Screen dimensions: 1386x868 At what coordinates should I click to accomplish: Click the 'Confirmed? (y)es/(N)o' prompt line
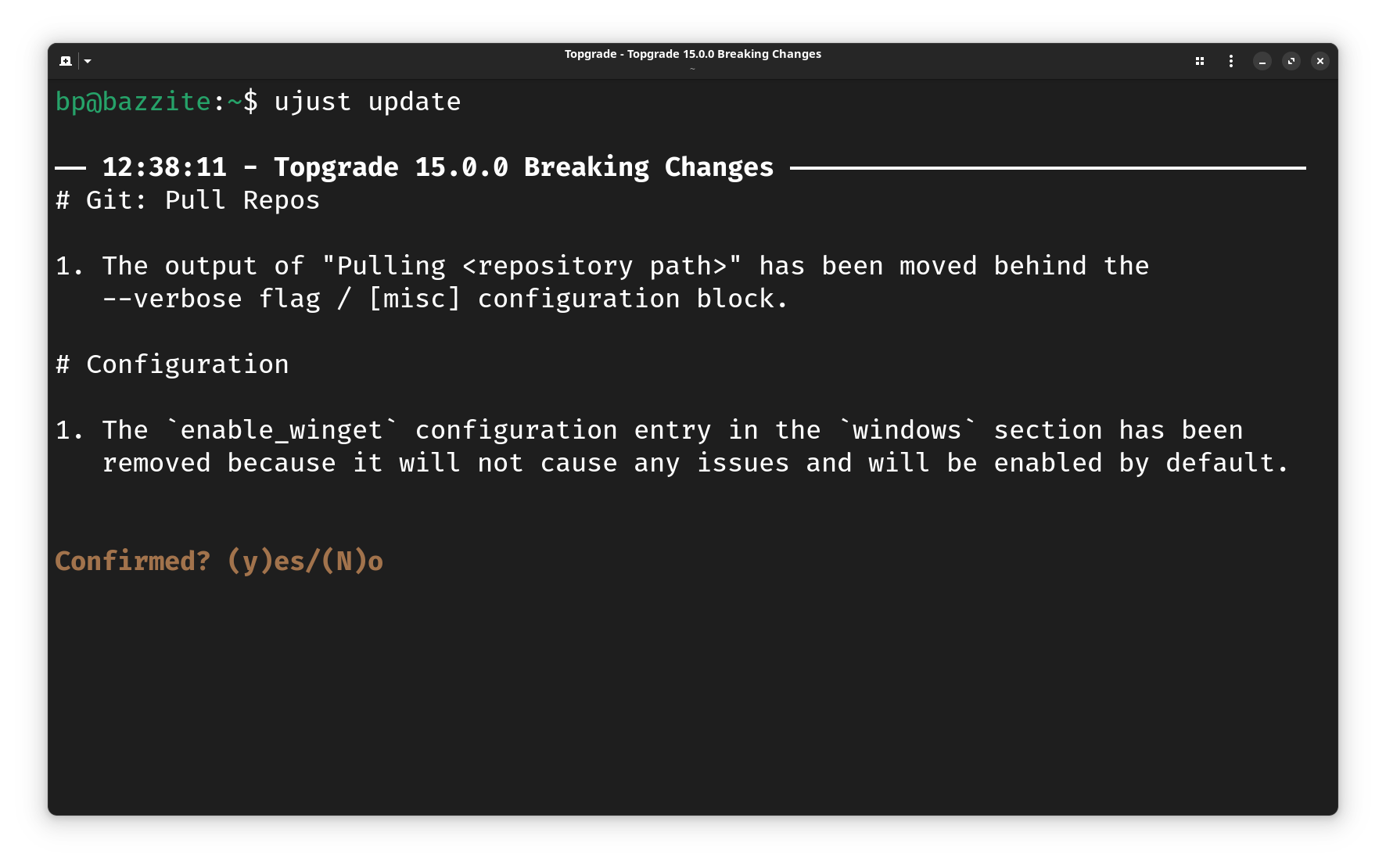pos(219,561)
